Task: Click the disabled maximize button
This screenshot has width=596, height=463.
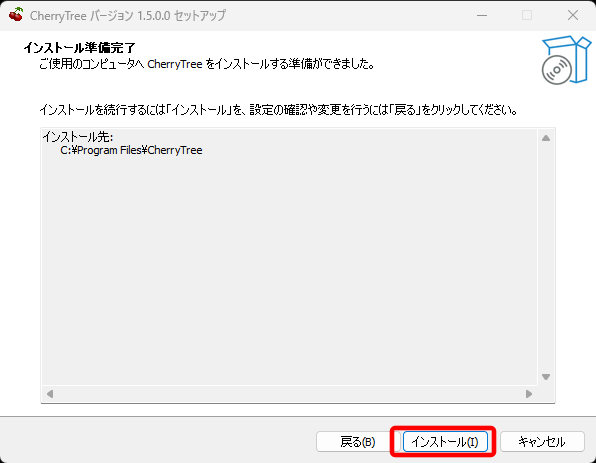Action: (x=527, y=15)
